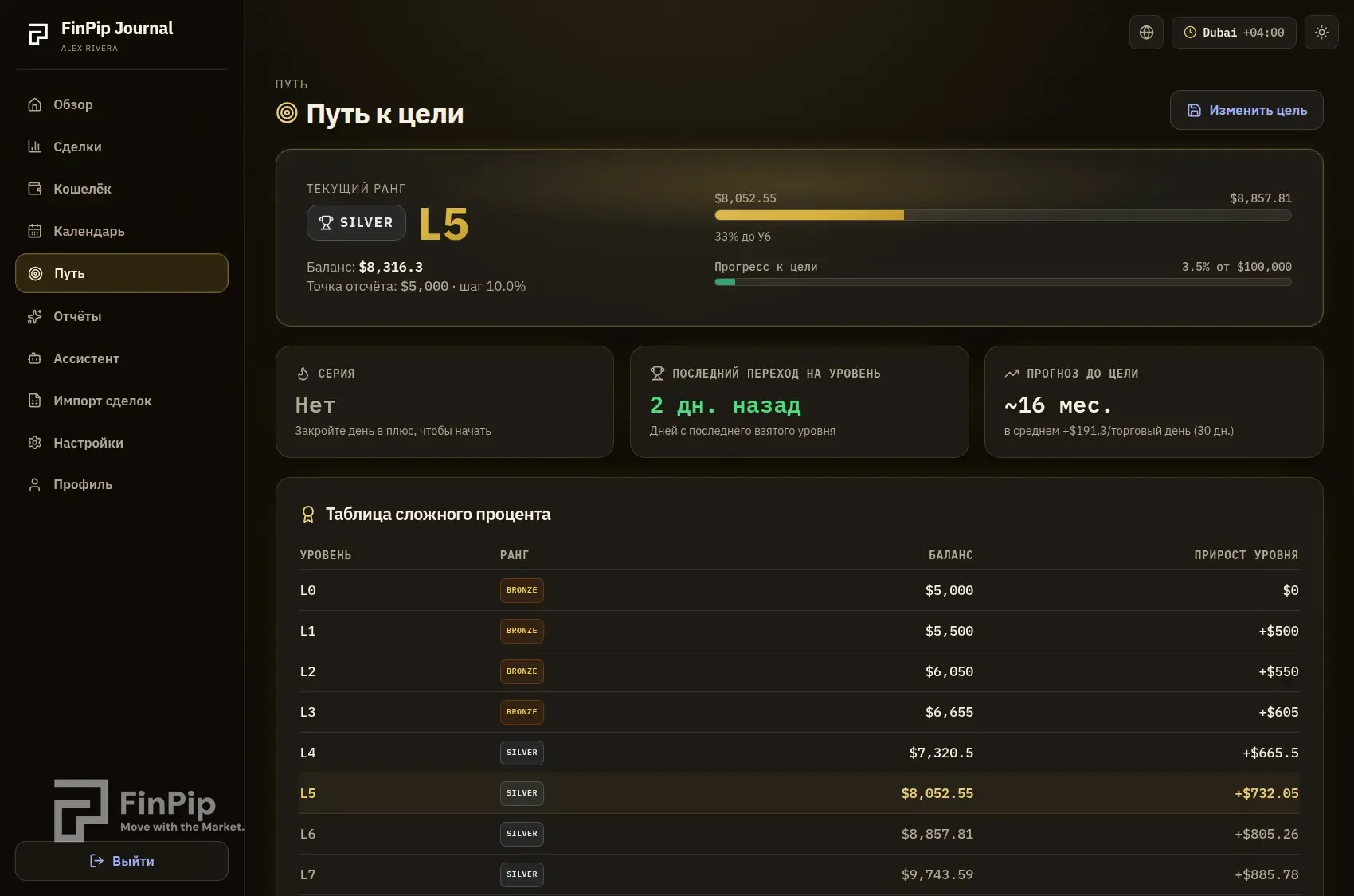Go to Сделки page
The height and width of the screenshot is (896, 1354).
click(122, 147)
